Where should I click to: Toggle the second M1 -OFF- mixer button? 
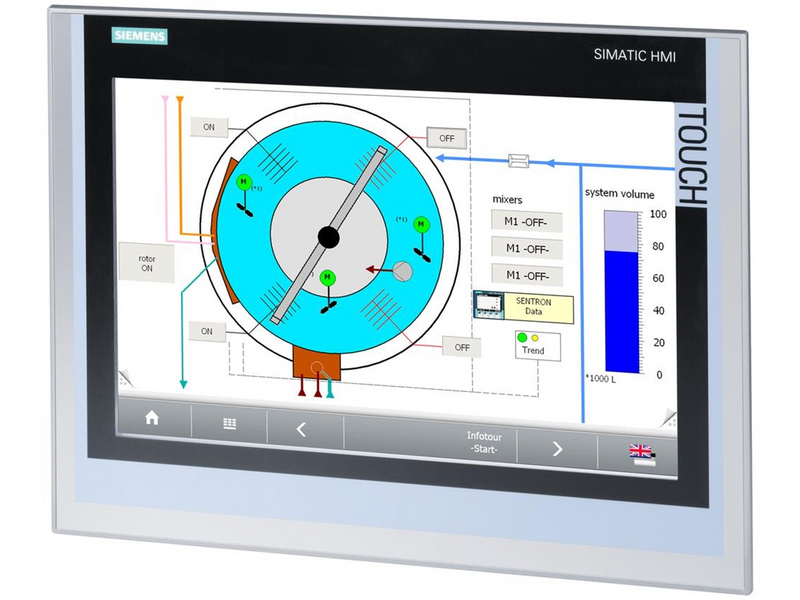527,248
